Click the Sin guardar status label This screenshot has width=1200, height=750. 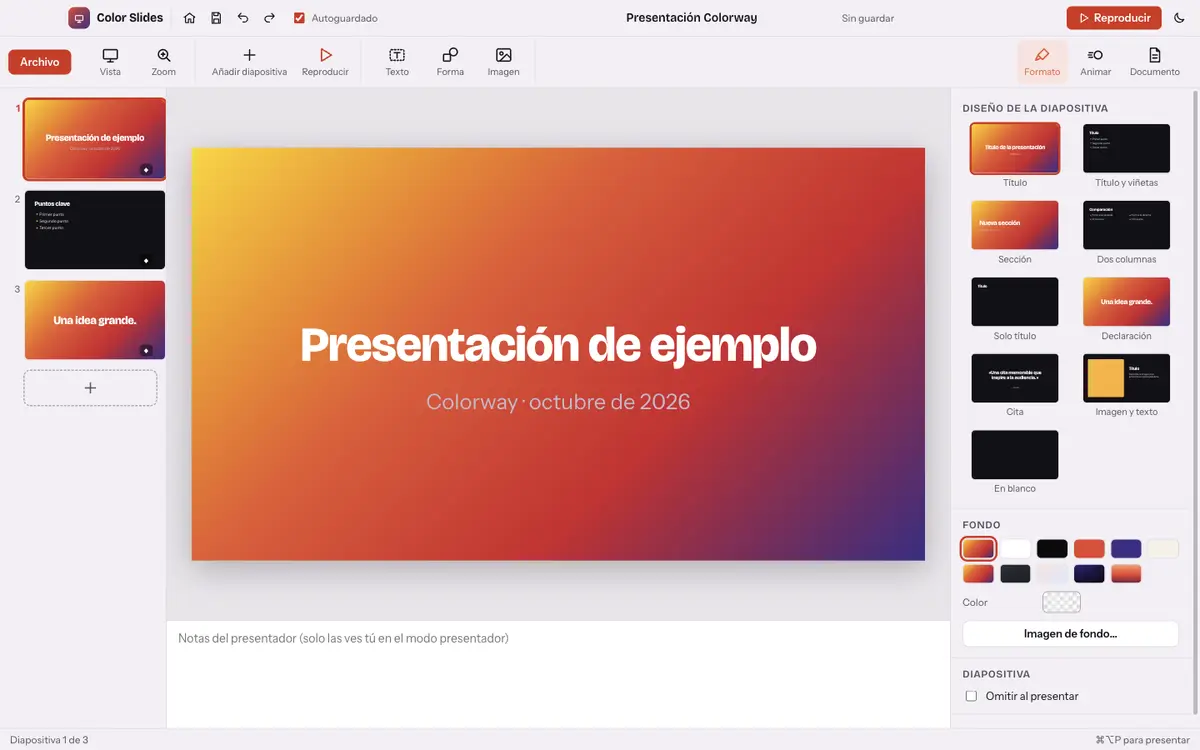868,18
